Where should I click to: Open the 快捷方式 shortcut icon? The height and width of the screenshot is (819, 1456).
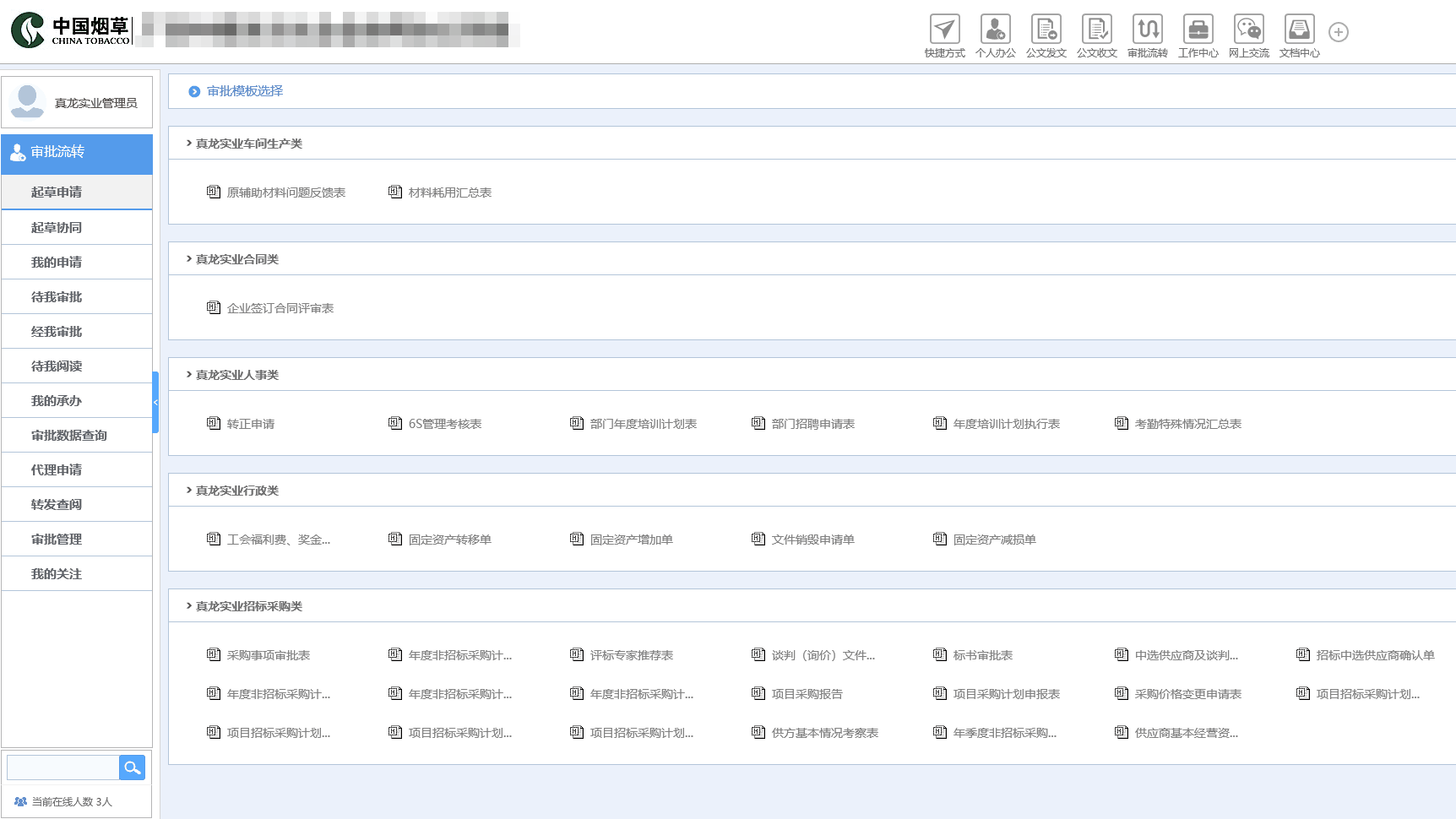point(944,30)
